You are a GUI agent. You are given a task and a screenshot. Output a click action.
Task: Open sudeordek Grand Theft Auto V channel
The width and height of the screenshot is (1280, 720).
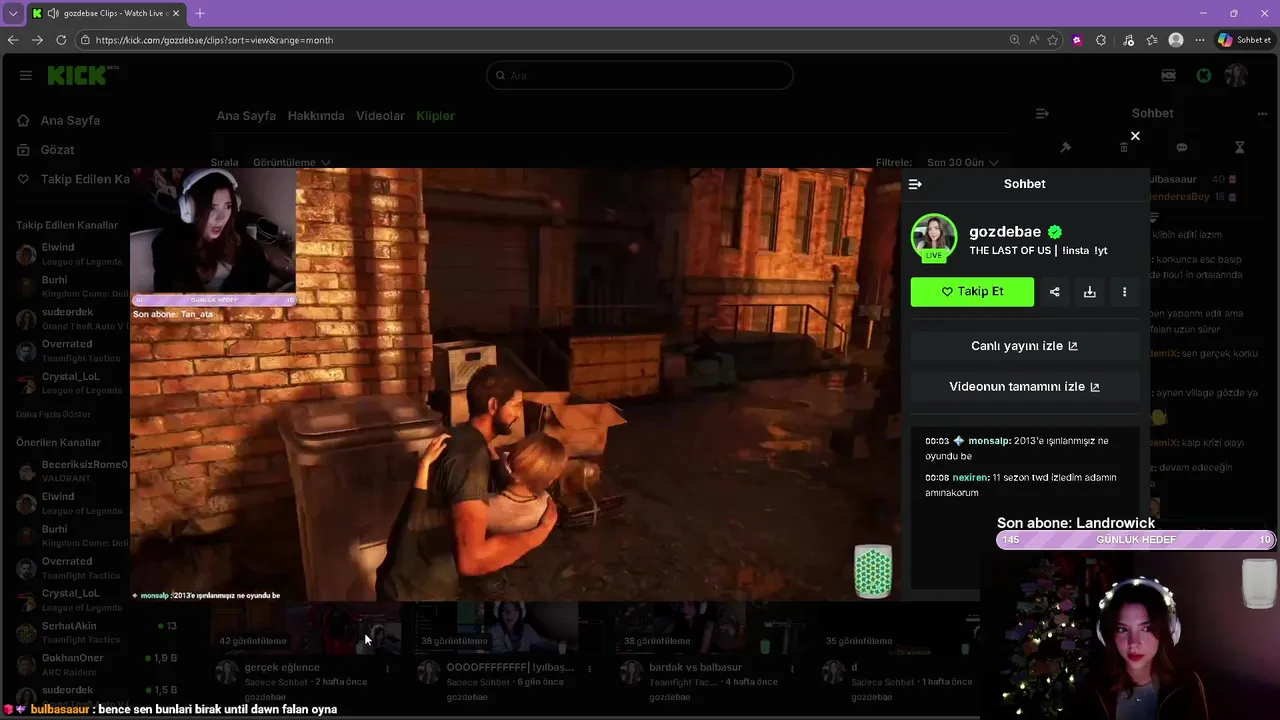point(72,319)
